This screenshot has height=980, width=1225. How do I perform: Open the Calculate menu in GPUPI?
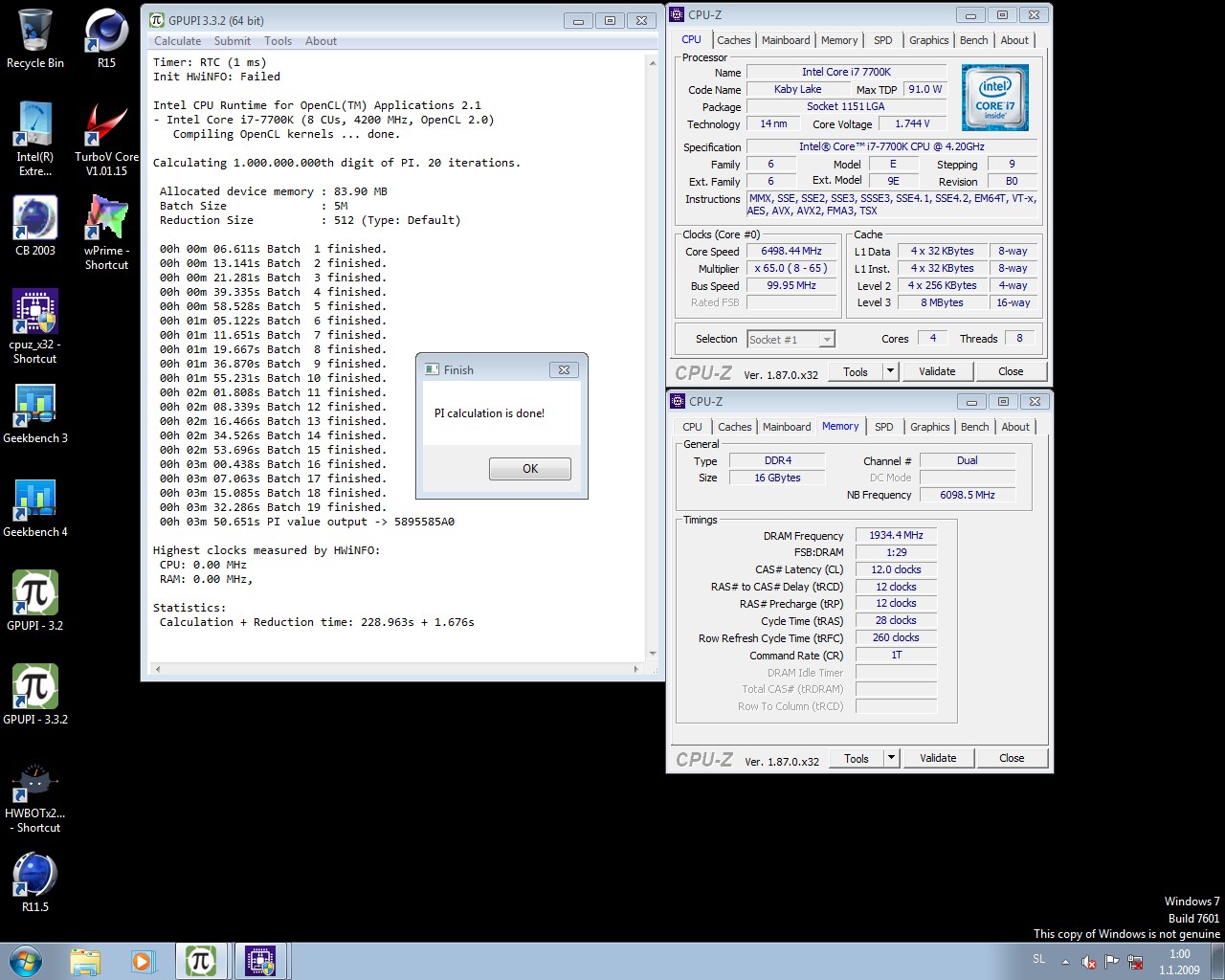click(x=178, y=41)
